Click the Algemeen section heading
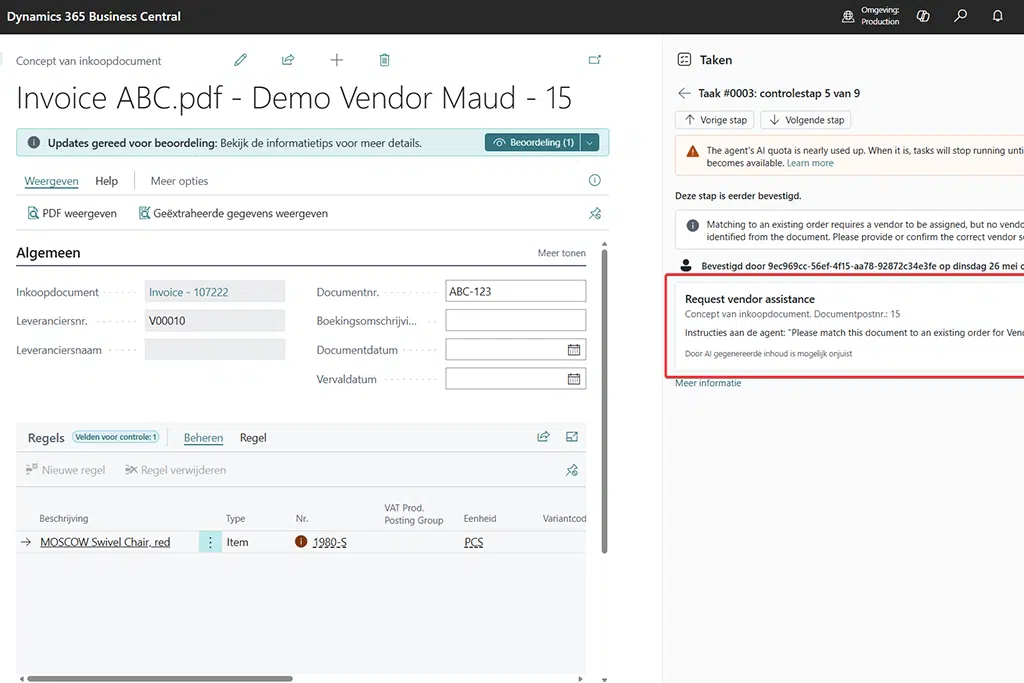 pos(48,253)
